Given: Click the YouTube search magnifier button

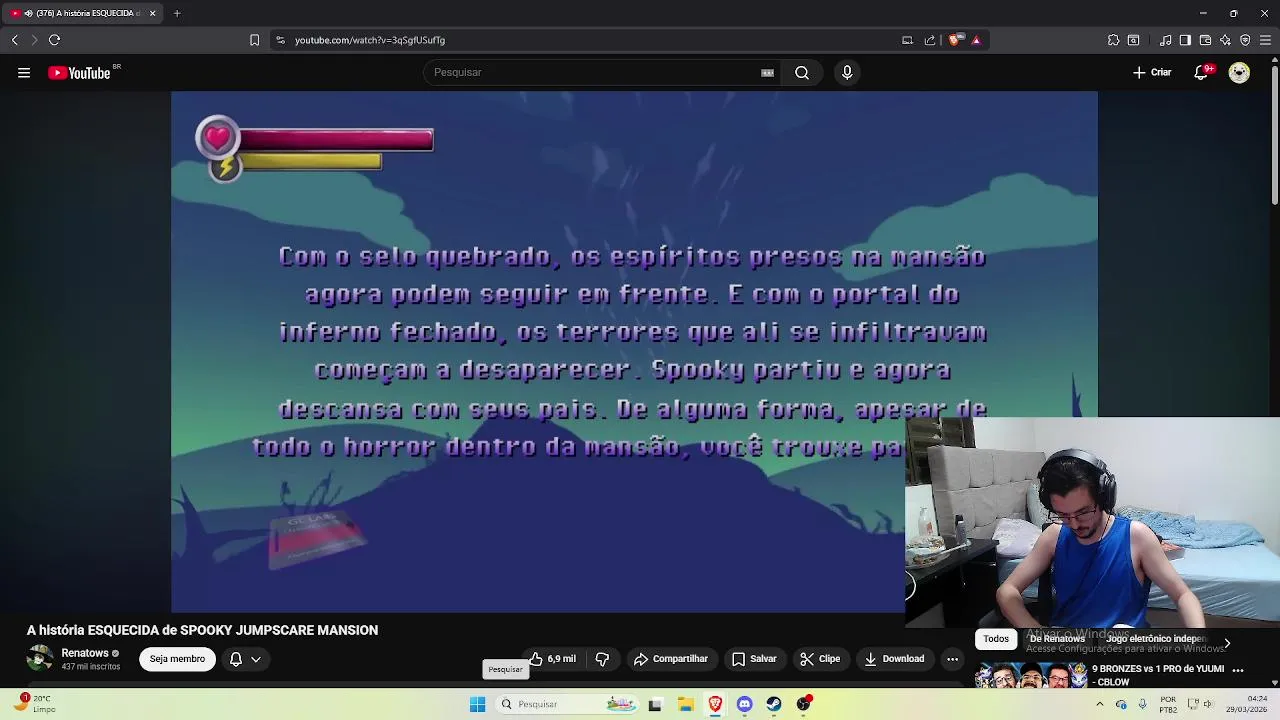Looking at the screenshot, I should tap(802, 72).
